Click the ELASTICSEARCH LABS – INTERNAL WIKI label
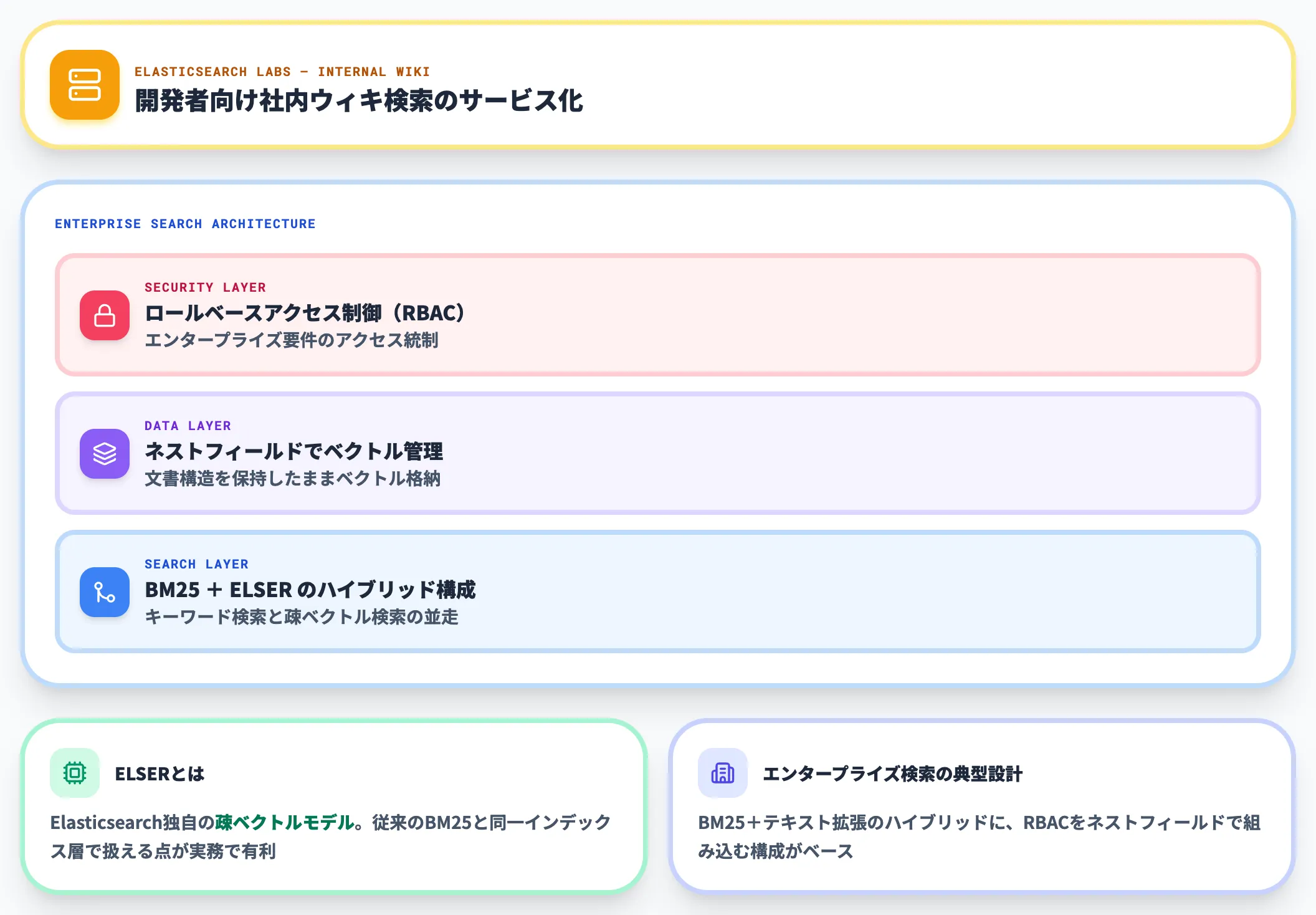This screenshot has height=915, width=1316. point(282,72)
